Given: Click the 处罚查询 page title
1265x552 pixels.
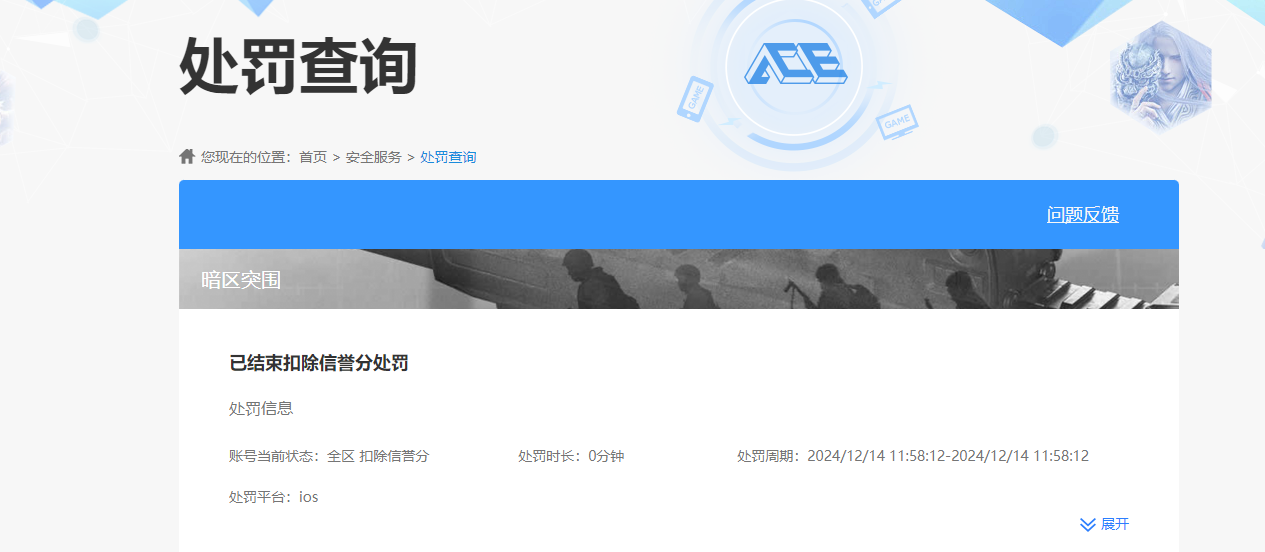Looking at the screenshot, I should click(x=298, y=66).
